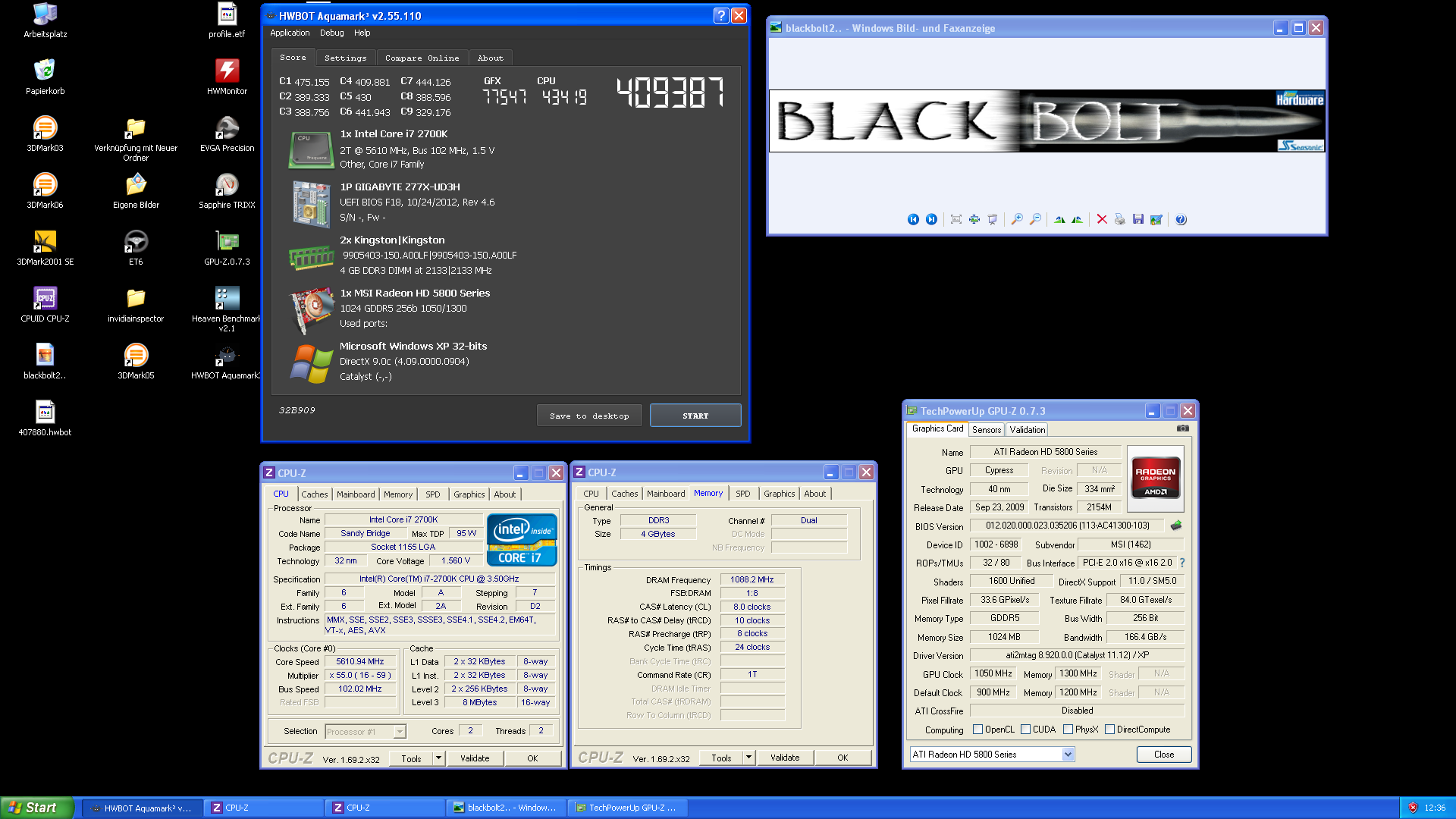Viewport: 1456px width, 819px height.
Task: Toggle PhysX checkbox in GPU-Z
Action: point(1068,730)
